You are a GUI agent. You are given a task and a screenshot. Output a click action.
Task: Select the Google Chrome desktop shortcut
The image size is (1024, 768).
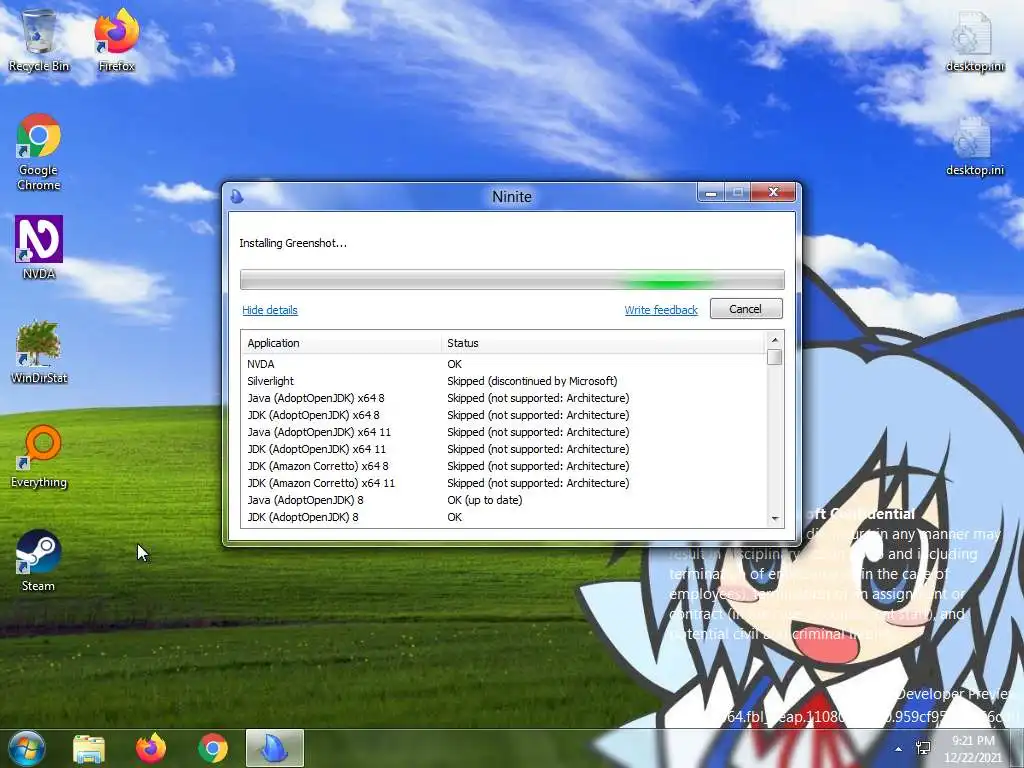pos(39,152)
